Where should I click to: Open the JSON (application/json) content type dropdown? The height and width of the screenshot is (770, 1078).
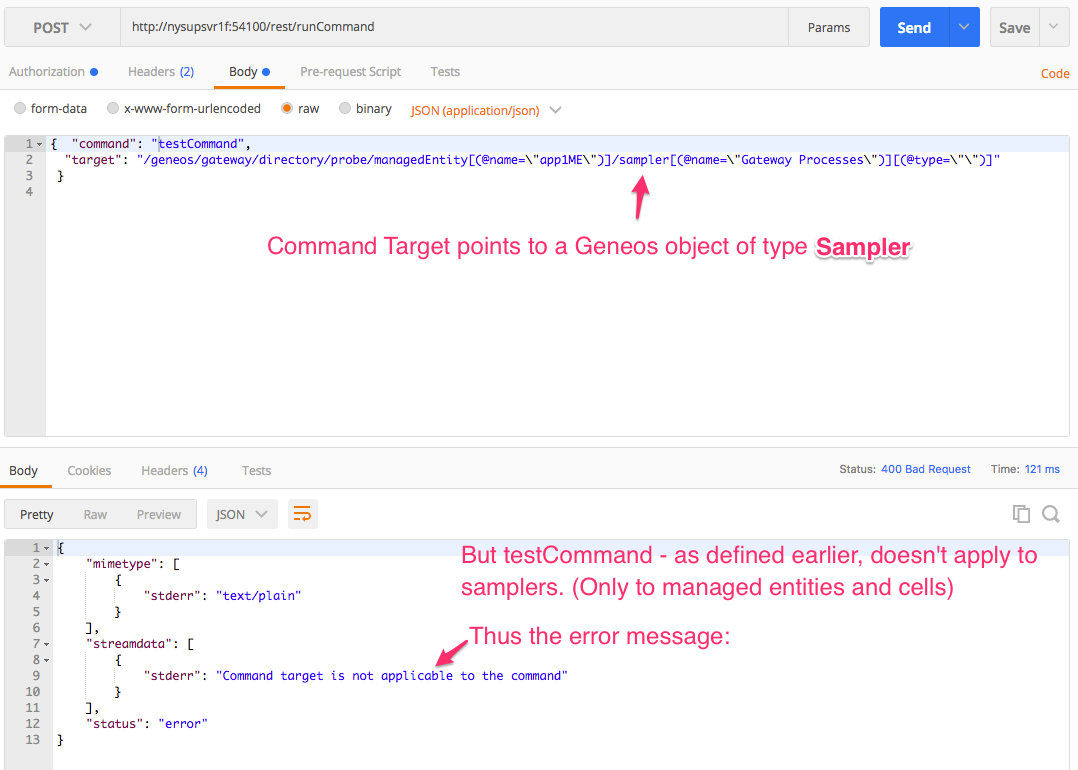[486, 110]
